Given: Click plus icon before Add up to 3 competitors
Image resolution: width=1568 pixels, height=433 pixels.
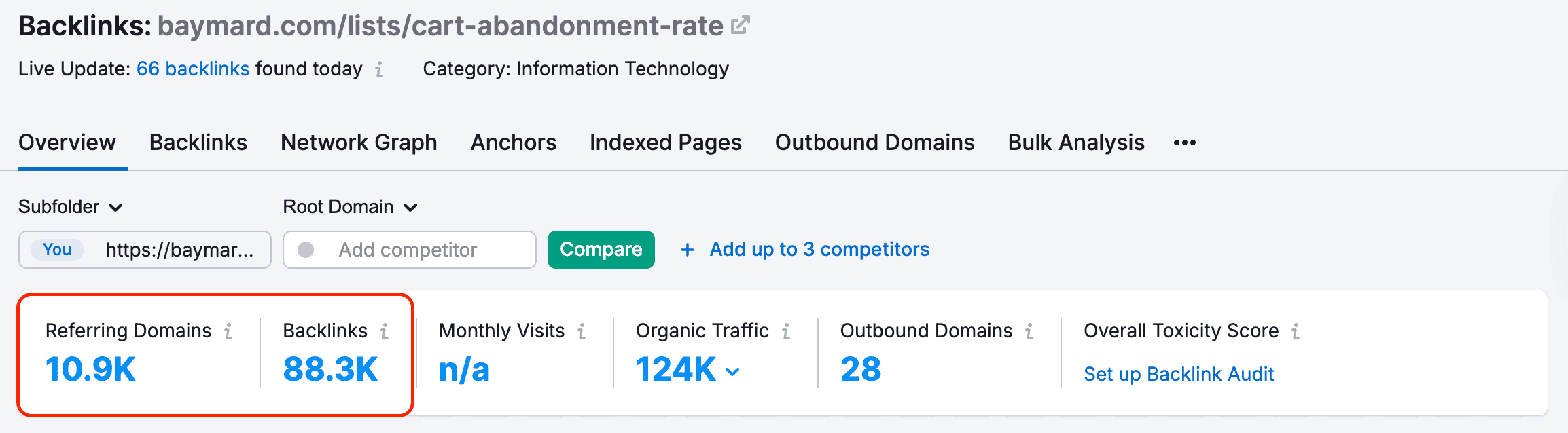Looking at the screenshot, I should point(688,250).
